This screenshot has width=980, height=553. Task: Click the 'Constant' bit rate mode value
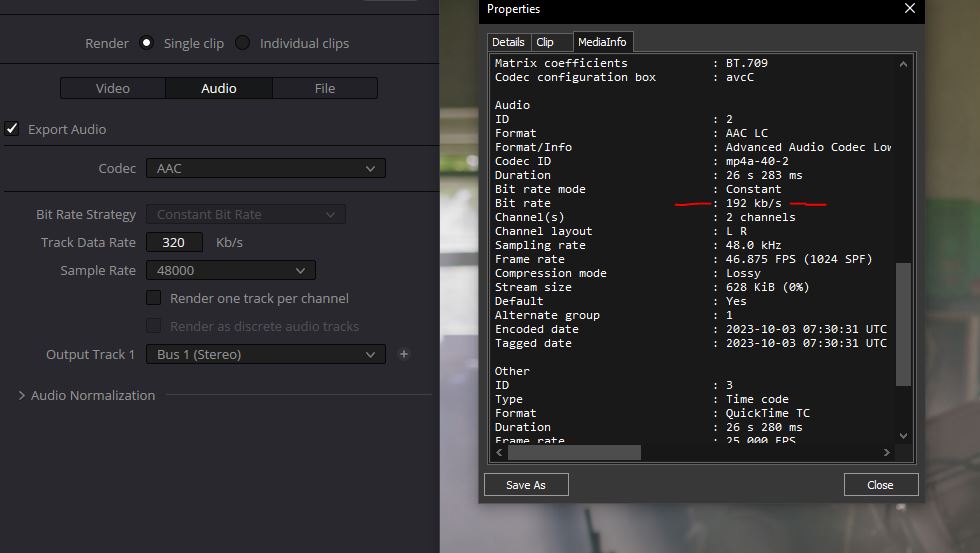pyautogui.click(x=753, y=189)
